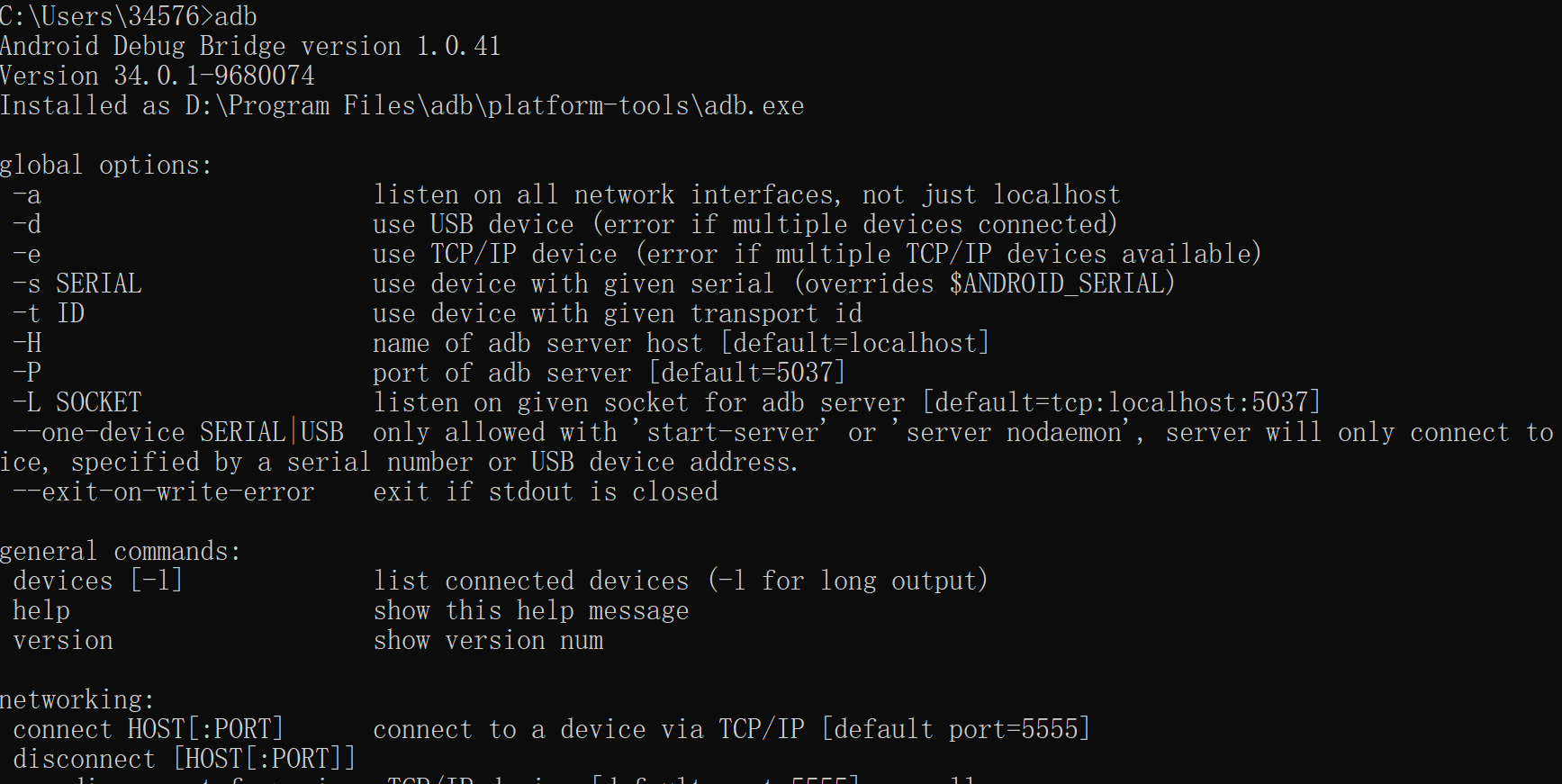Viewport: 1562px width, 784px height.
Task: Click the "version" command entry
Action: pyautogui.click(x=63, y=640)
